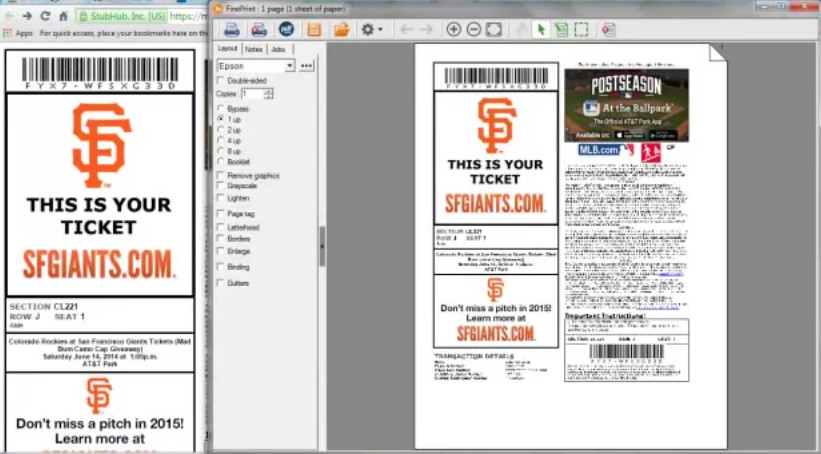This screenshot has height=454, width=821.
Task: Enable the Enlarge checkbox
Action: (220, 251)
